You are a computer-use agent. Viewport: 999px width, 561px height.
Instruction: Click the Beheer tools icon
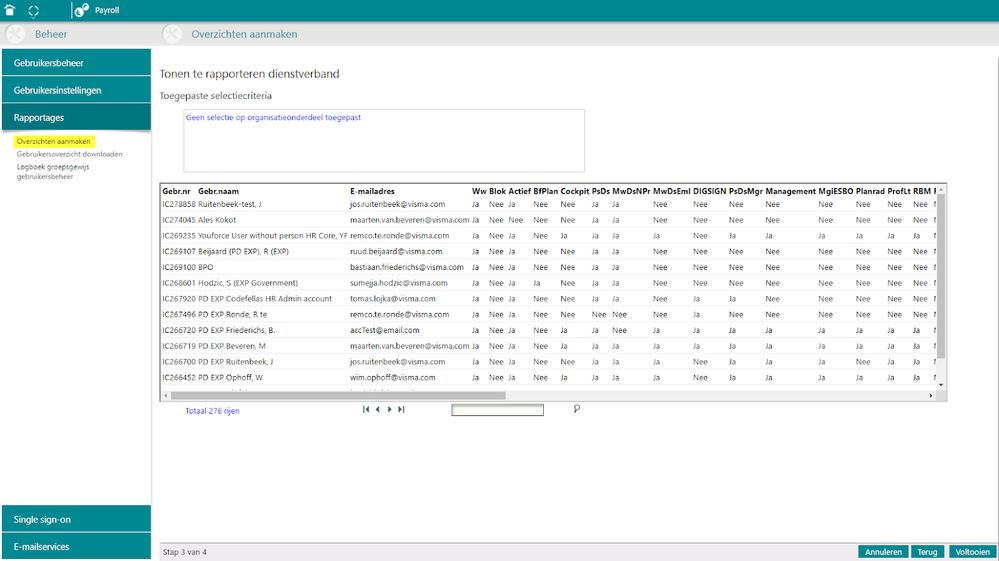[16, 34]
